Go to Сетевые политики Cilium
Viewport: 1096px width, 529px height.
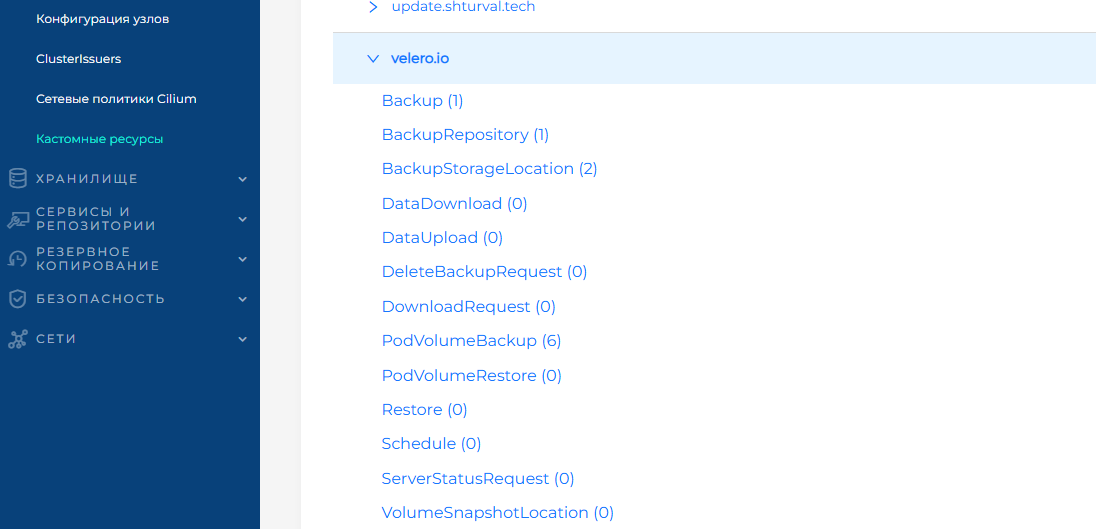tap(116, 99)
